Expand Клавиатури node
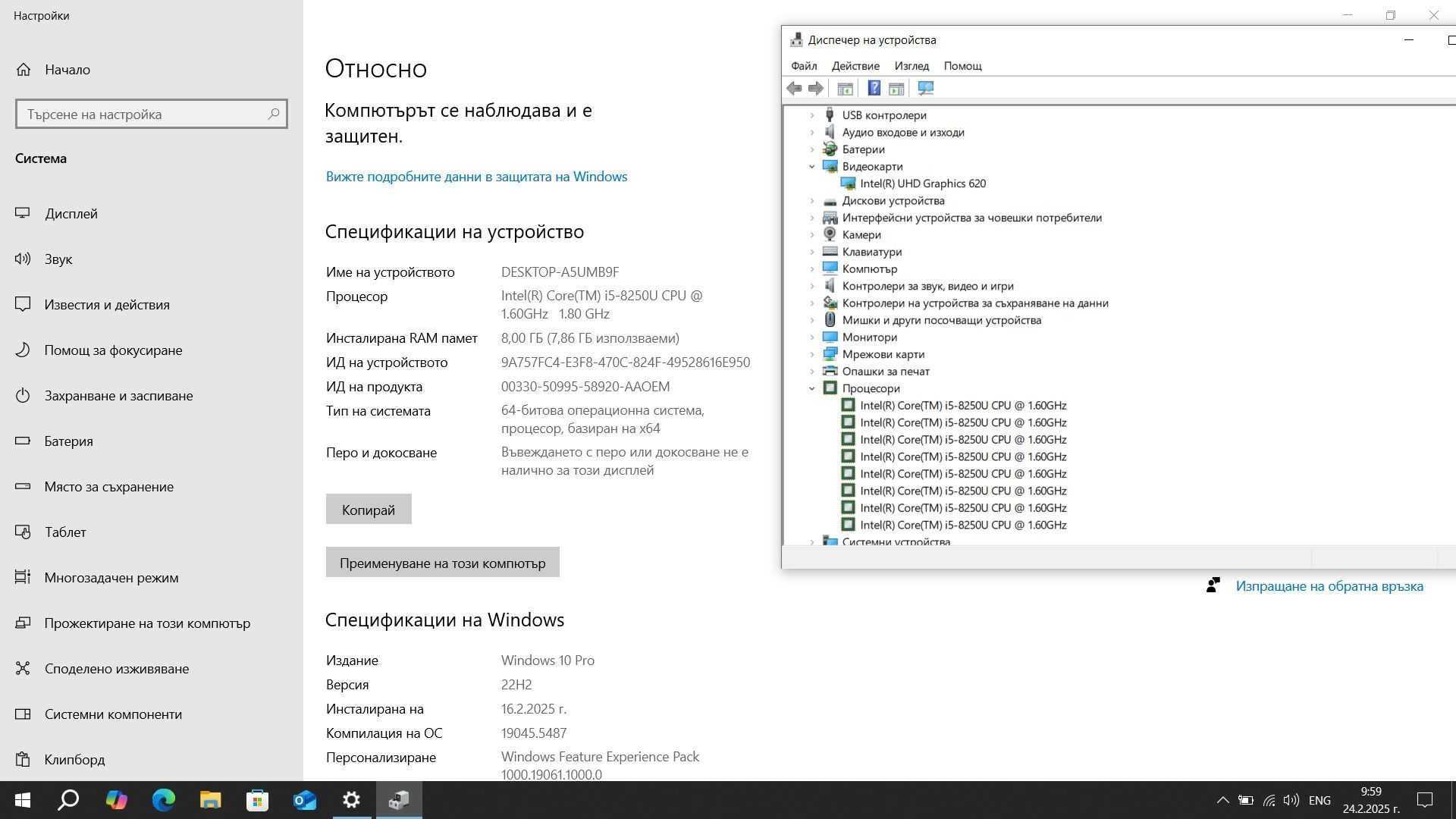The width and height of the screenshot is (1456, 819). coord(812,252)
